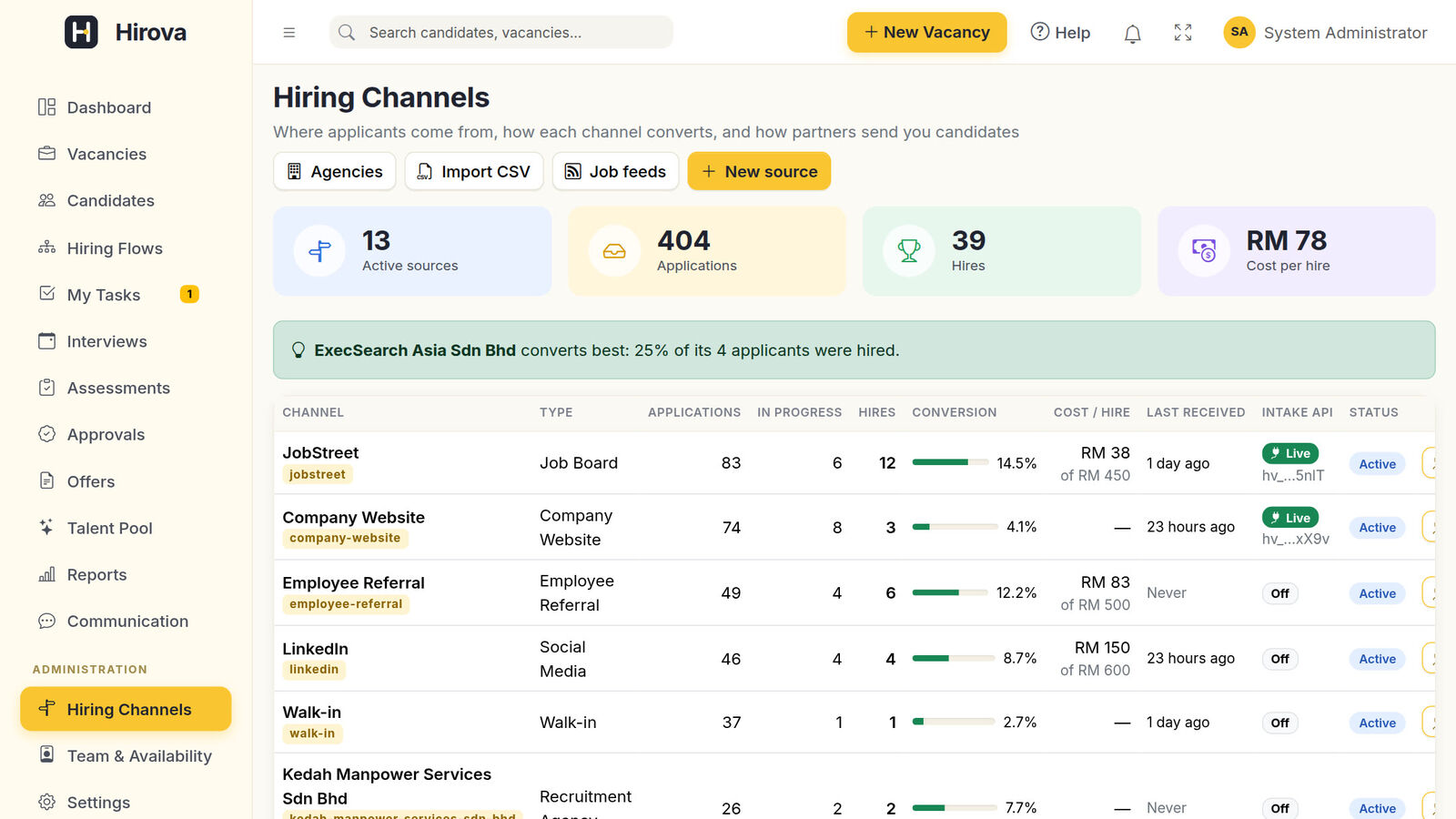Open Offers in the sidebar

(x=126, y=481)
